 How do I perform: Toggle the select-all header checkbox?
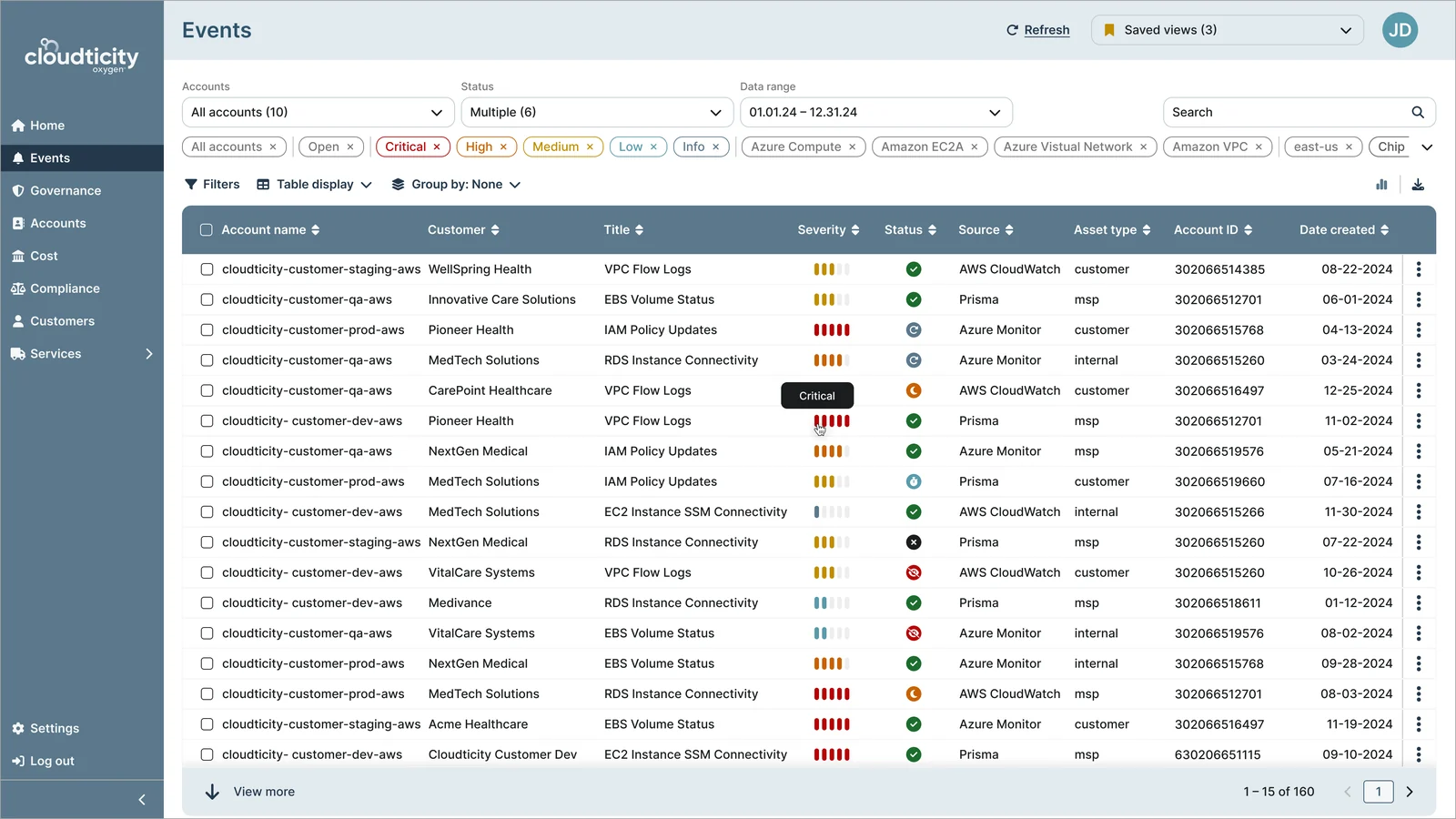click(x=207, y=230)
